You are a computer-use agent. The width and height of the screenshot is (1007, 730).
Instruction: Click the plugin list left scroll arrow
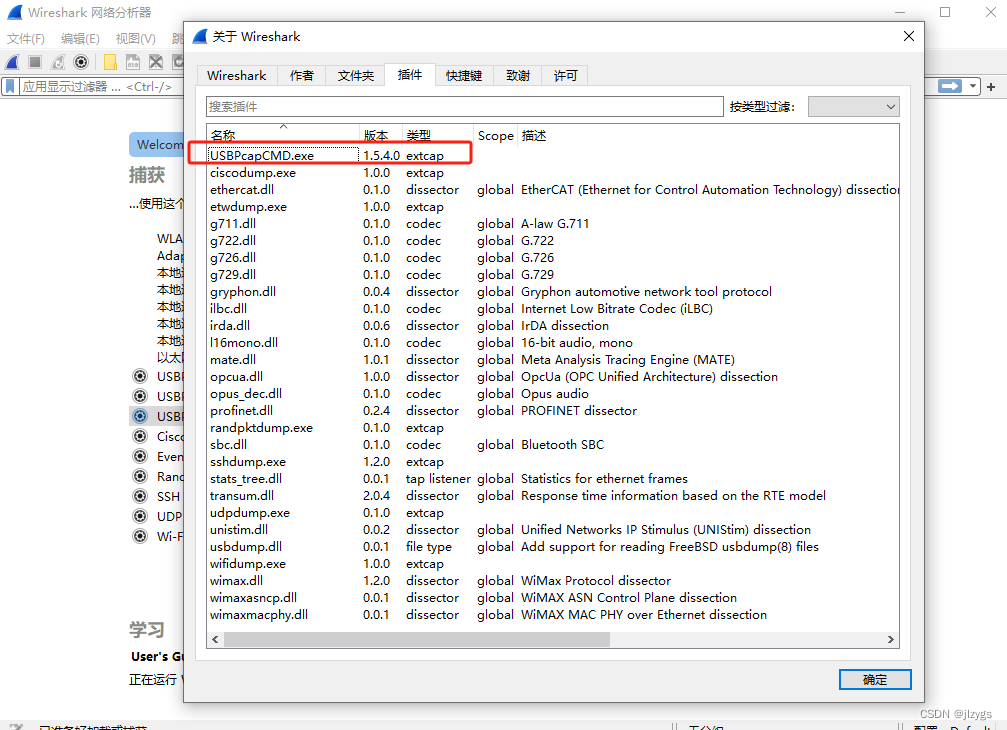215,639
